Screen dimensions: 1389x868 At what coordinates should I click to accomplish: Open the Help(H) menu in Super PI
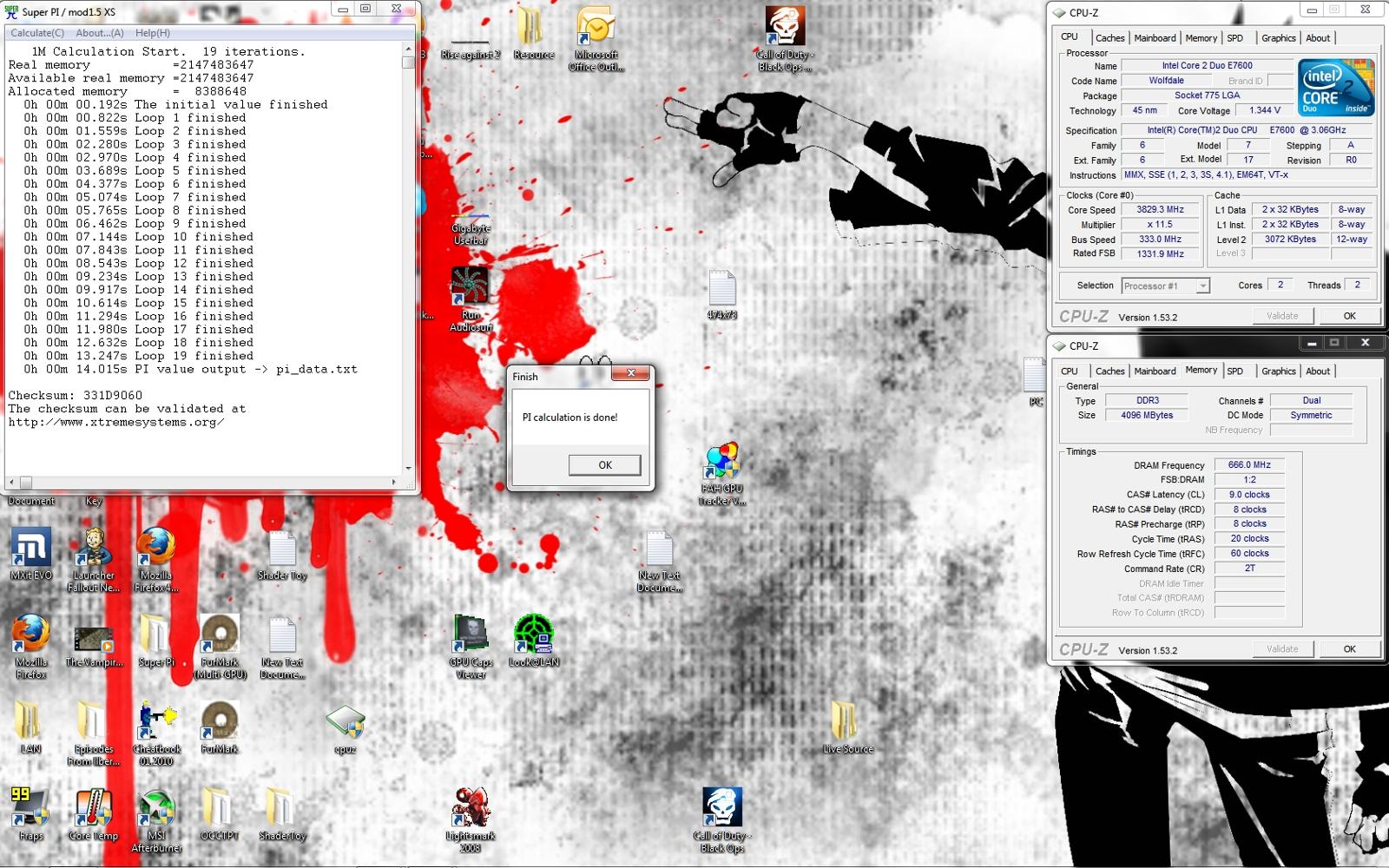click(x=152, y=33)
